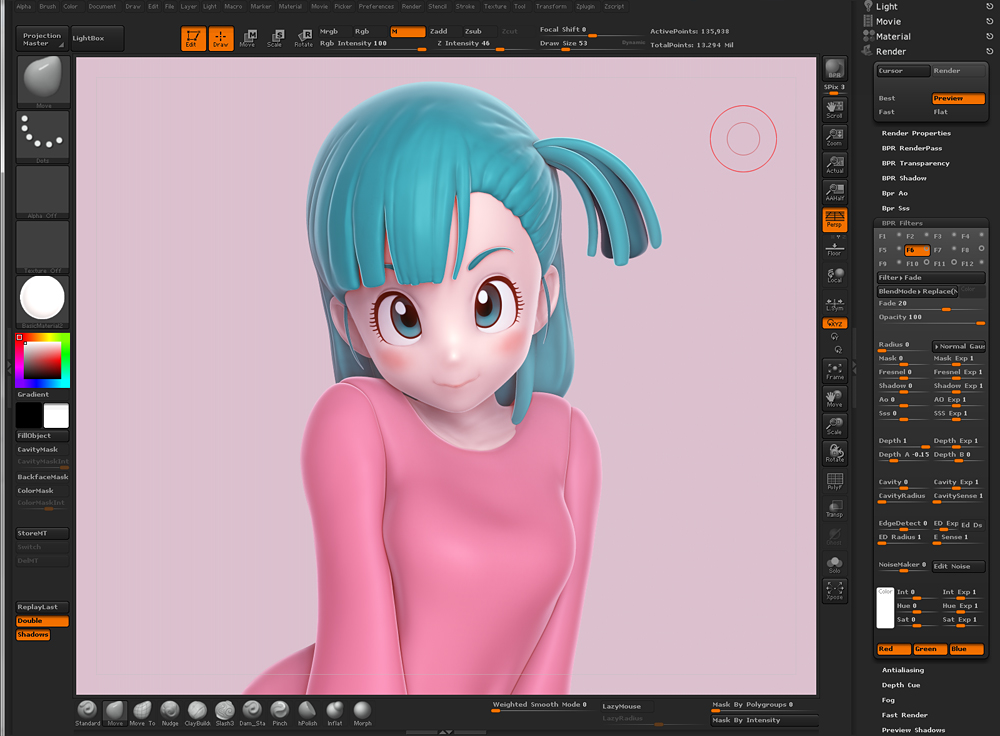This screenshot has width=1000, height=736.
Task: Toggle Transp transparency mode
Action: [x=834, y=509]
